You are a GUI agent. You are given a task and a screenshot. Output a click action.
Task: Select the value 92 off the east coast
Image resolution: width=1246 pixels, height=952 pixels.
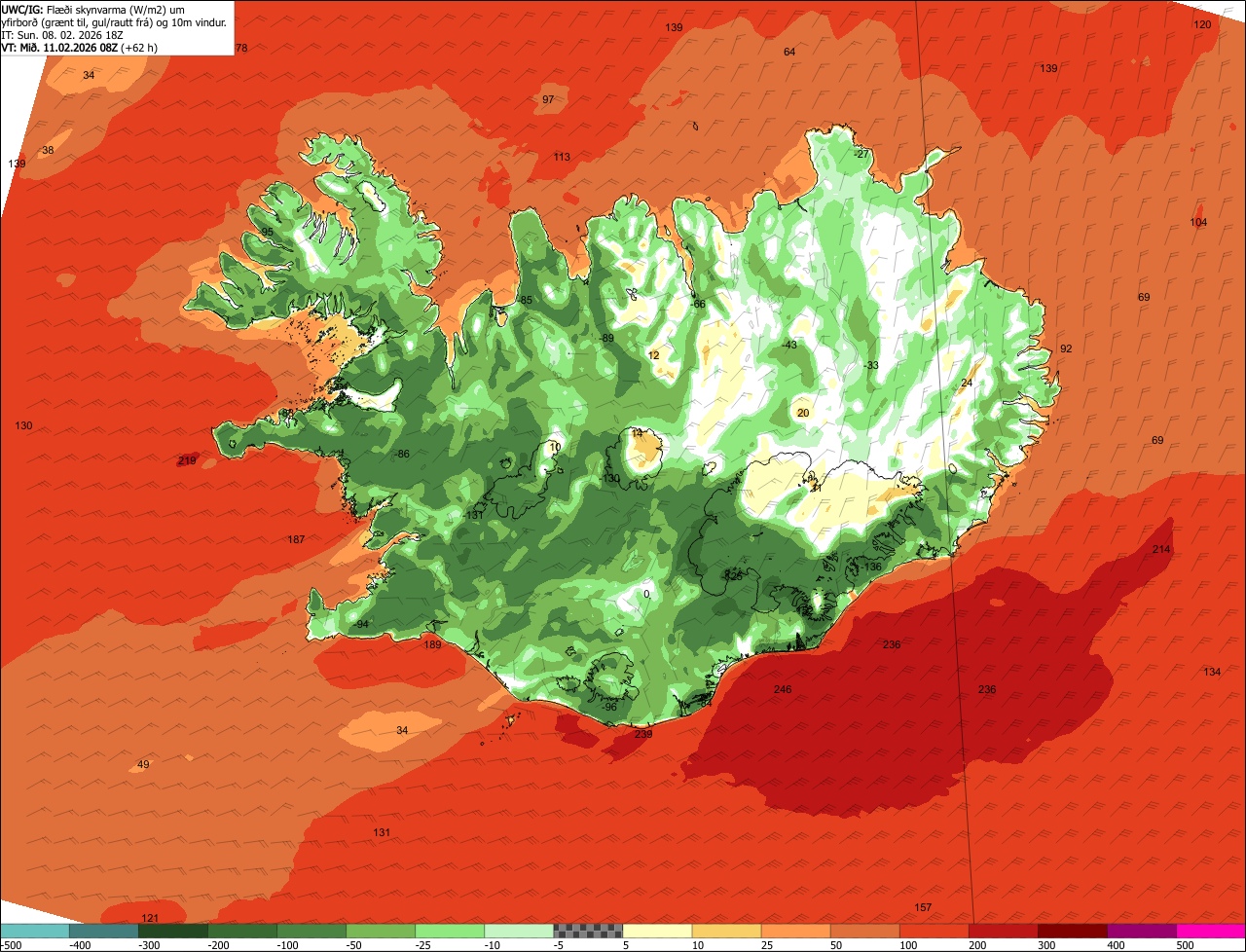[1066, 348]
